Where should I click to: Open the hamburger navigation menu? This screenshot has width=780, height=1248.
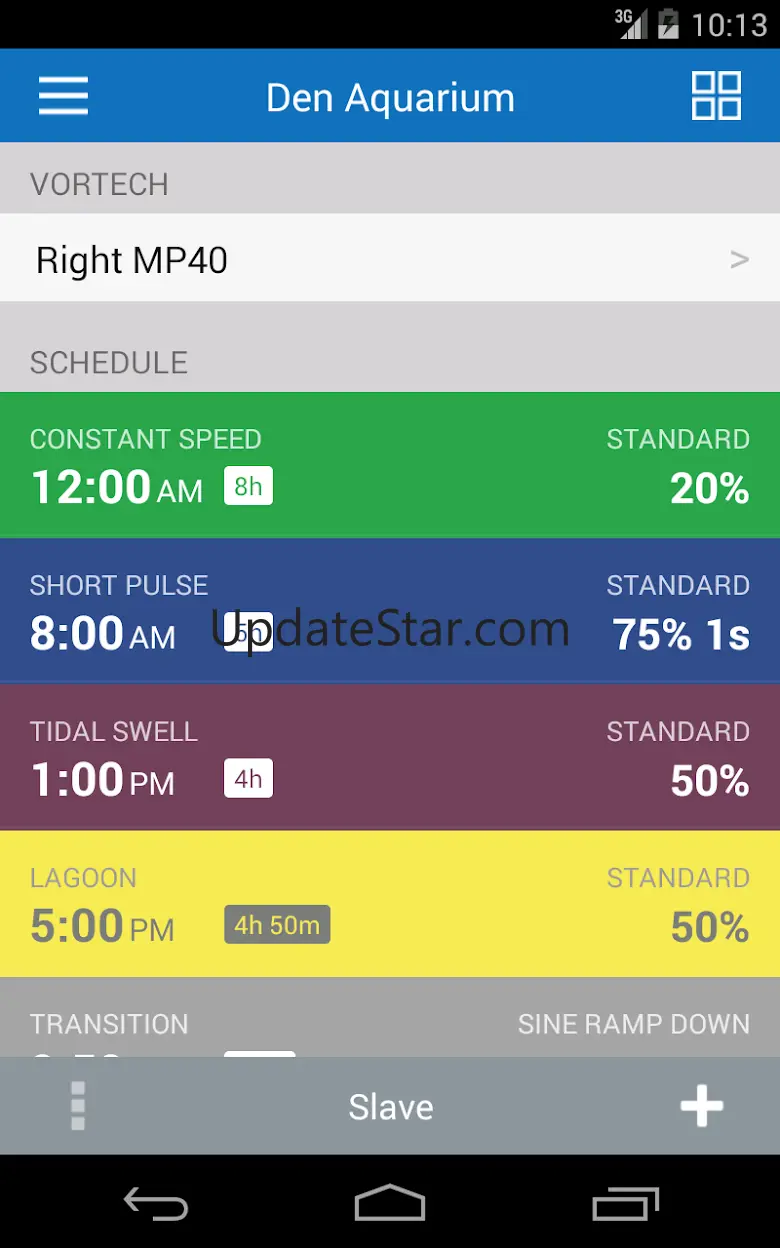click(63, 96)
